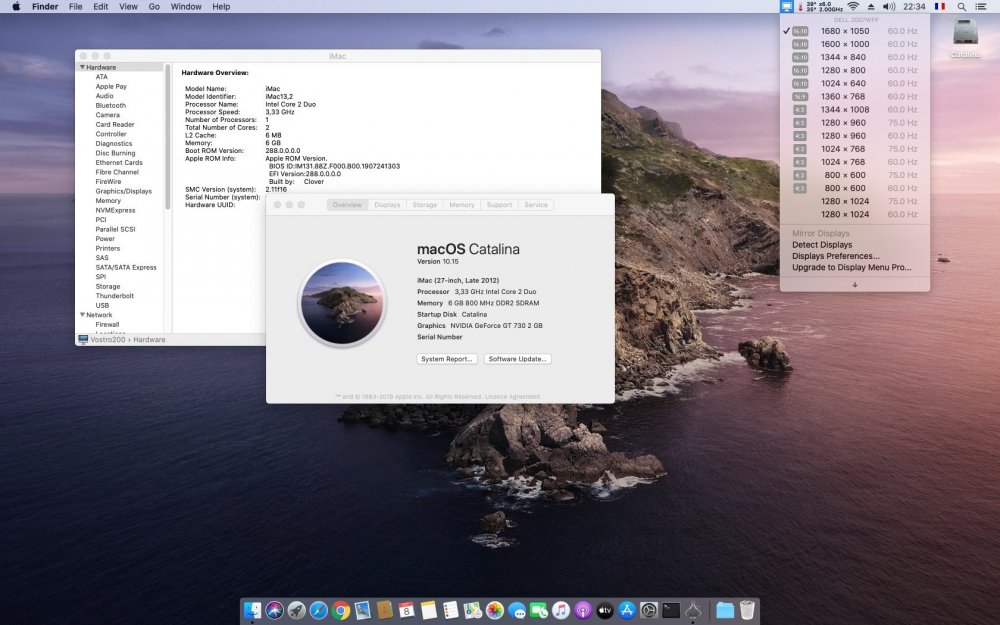
Task: Select the 1600 × 1000 resolution option
Action: point(844,44)
